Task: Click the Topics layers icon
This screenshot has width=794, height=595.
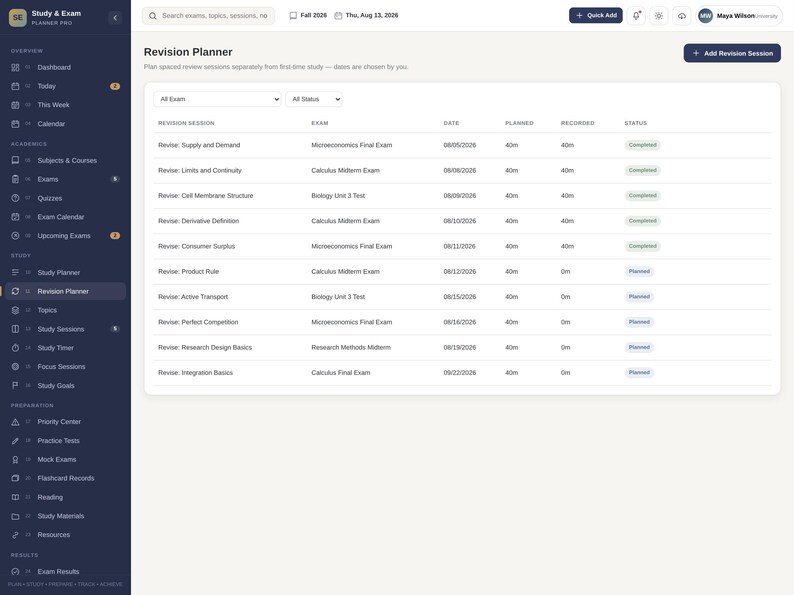Action: pyautogui.click(x=15, y=310)
